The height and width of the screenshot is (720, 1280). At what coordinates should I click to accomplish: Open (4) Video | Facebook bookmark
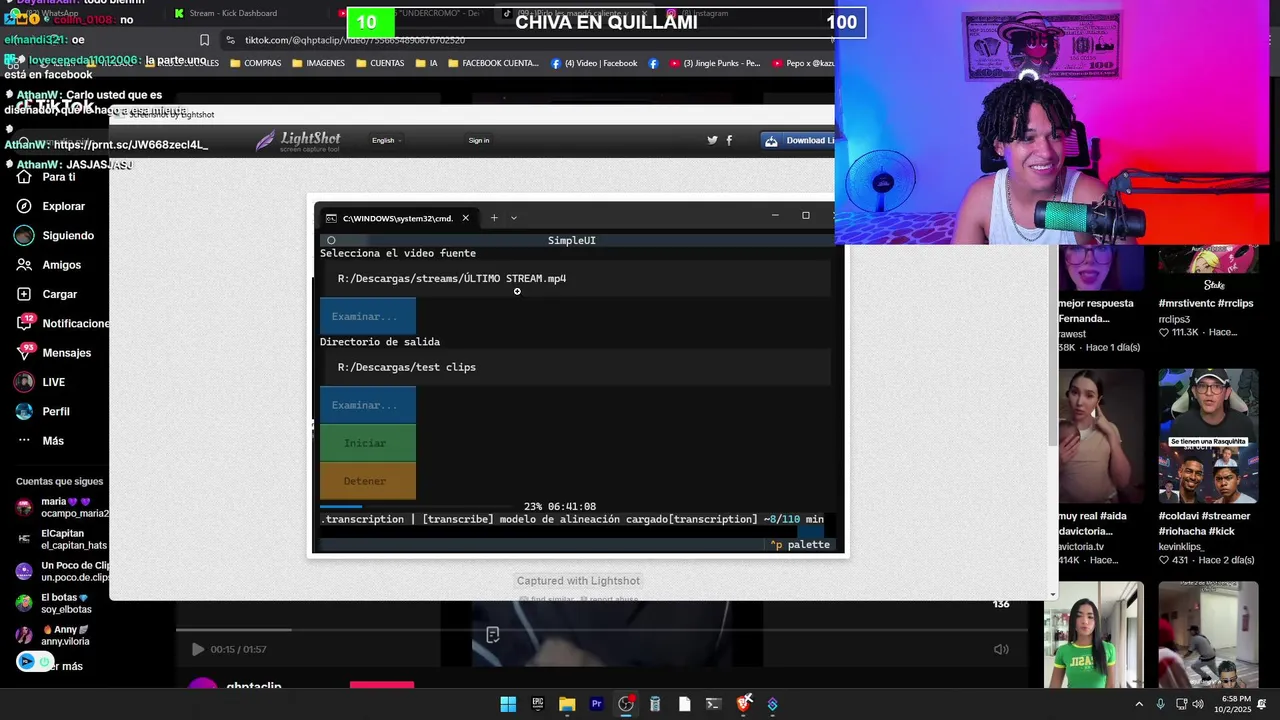tap(594, 63)
